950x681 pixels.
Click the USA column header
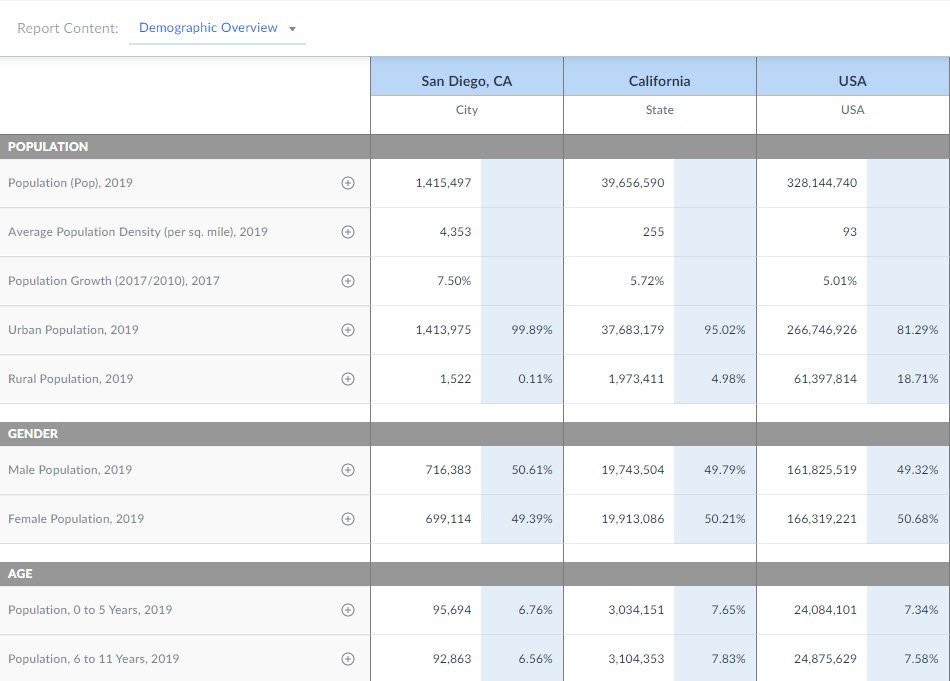(852, 80)
